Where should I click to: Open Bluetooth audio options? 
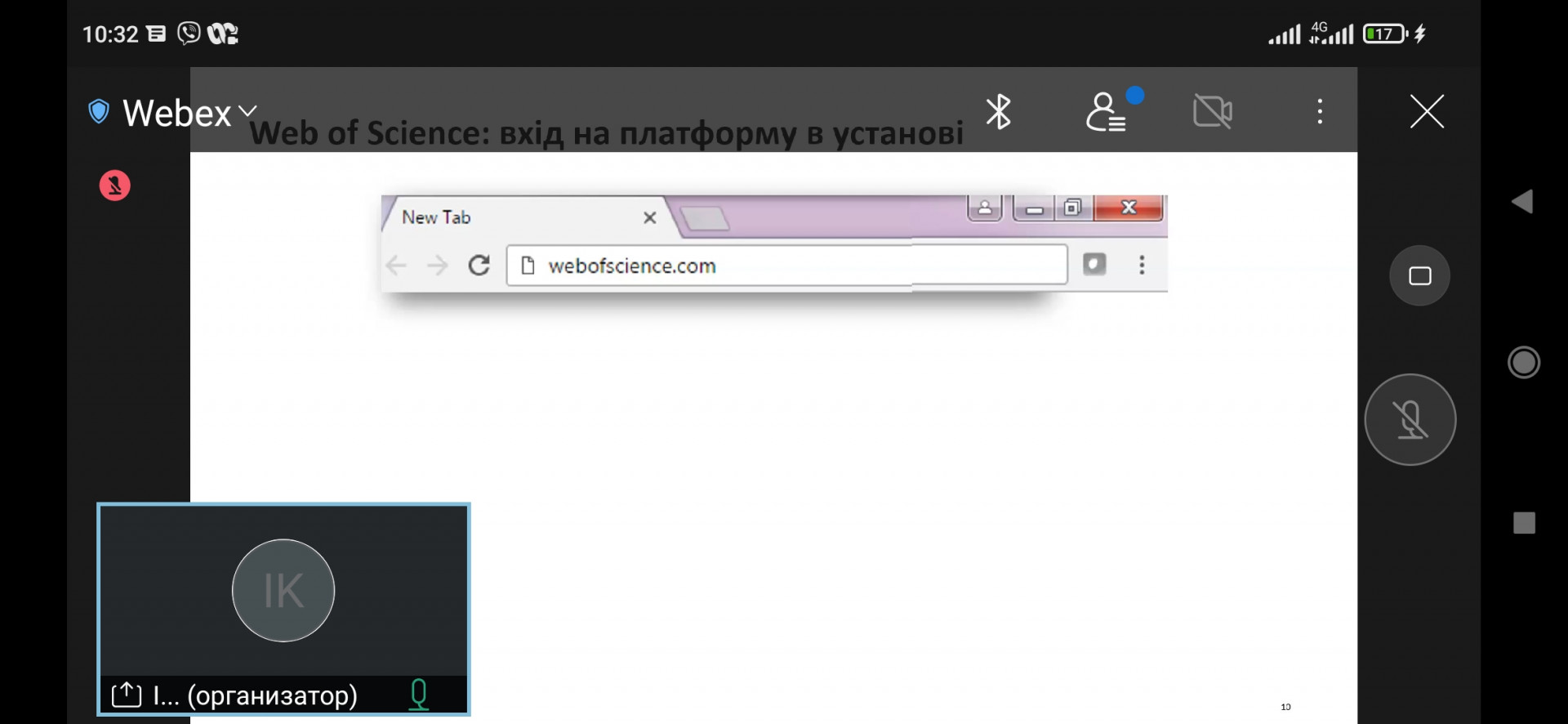pyautogui.click(x=998, y=112)
